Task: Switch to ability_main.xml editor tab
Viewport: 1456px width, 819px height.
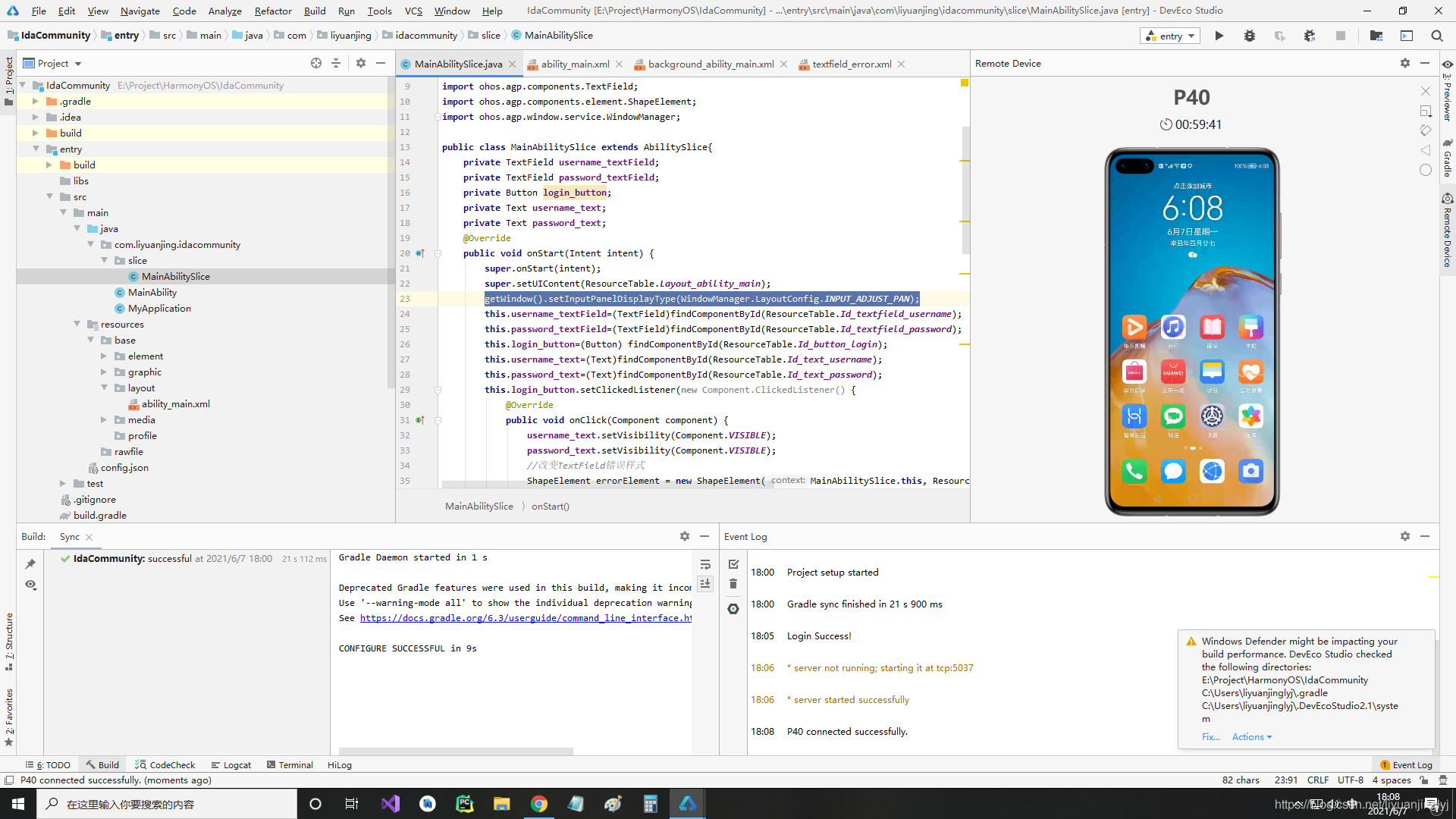Action: pos(575,64)
